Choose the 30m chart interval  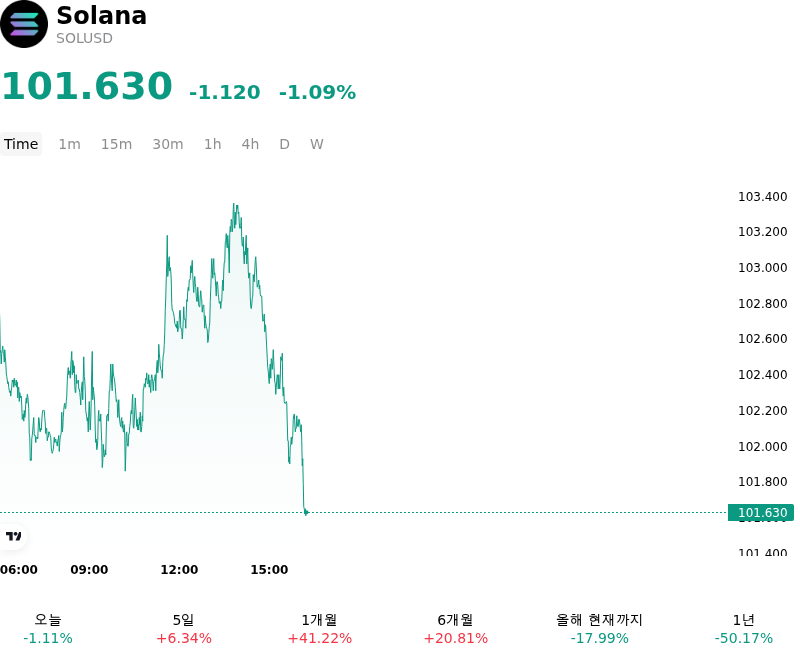tap(168, 144)
